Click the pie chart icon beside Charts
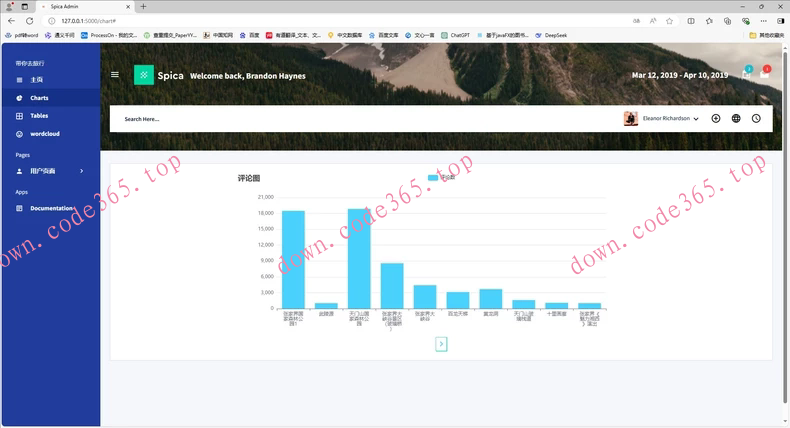The image size is (790, 428). click(x=19, y=98)
